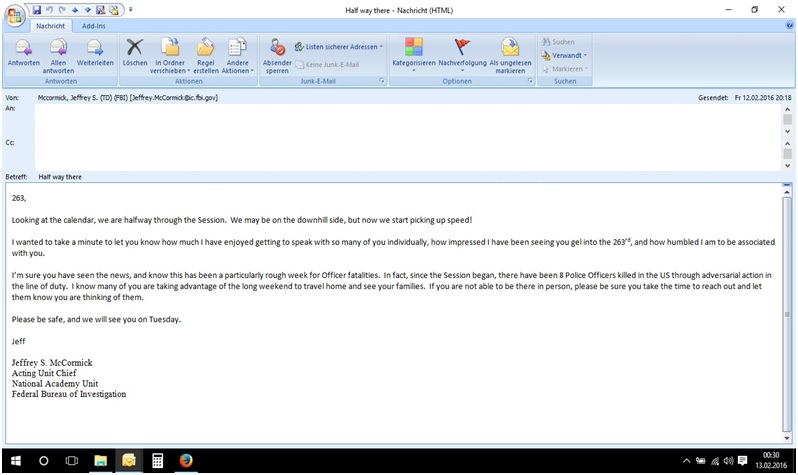Select the Nachricht ribbon tab
The width and height of the screenshot is (798, 475).
(x=50, y=26)
